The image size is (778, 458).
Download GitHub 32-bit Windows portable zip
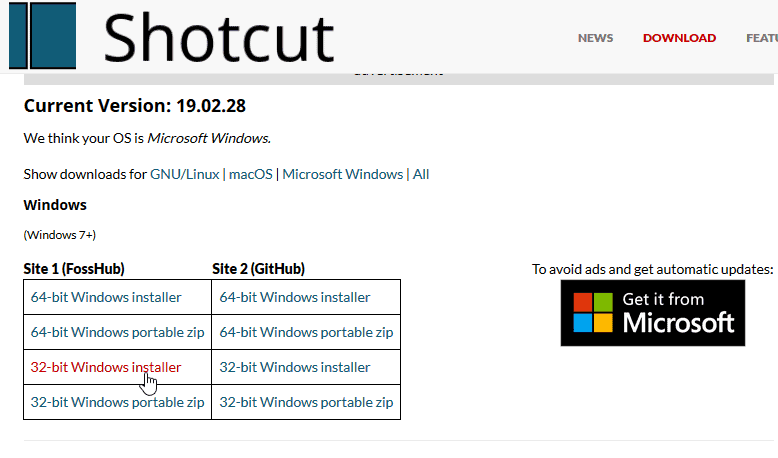[x=306, y=402]
